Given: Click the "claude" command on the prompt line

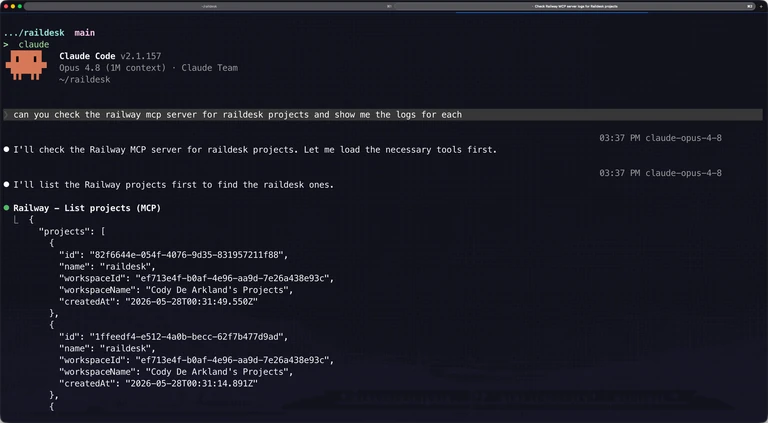Looking at the screenshot, I should click(x=34, y=45).
